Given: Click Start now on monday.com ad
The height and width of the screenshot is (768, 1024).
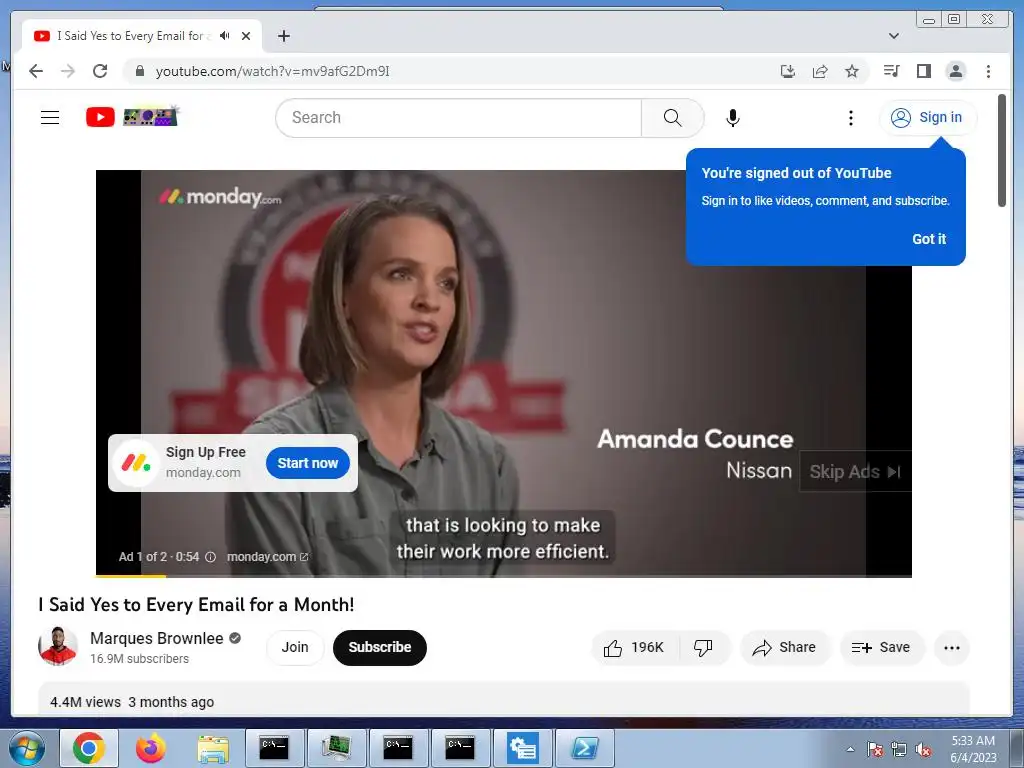Looking at the screenshot, I should pos(308,463).
